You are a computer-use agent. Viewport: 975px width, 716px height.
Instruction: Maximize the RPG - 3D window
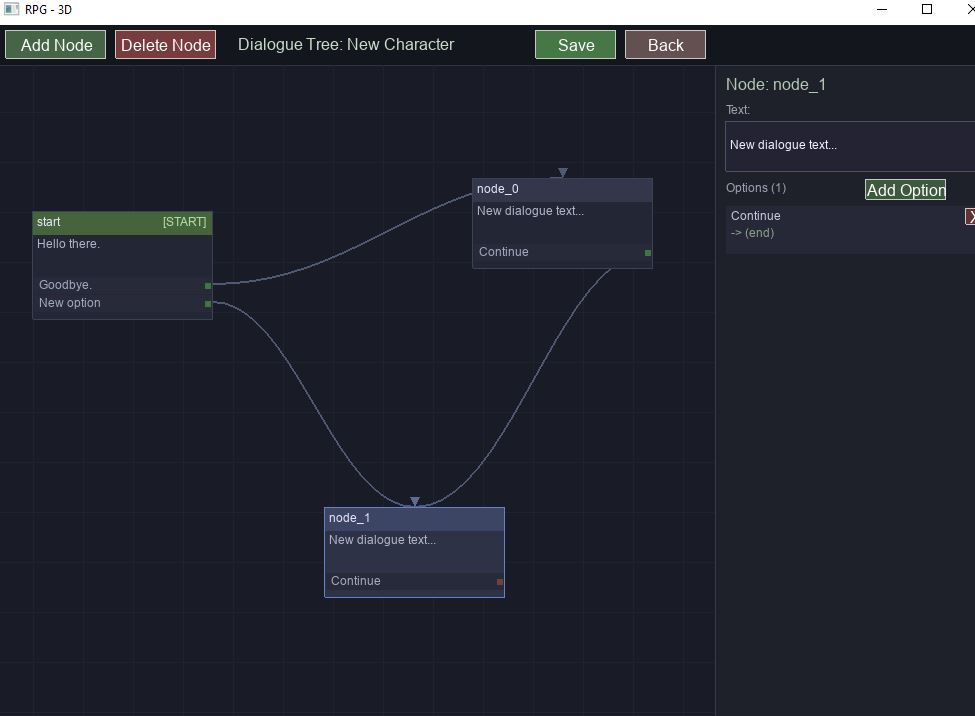point(926,9)
